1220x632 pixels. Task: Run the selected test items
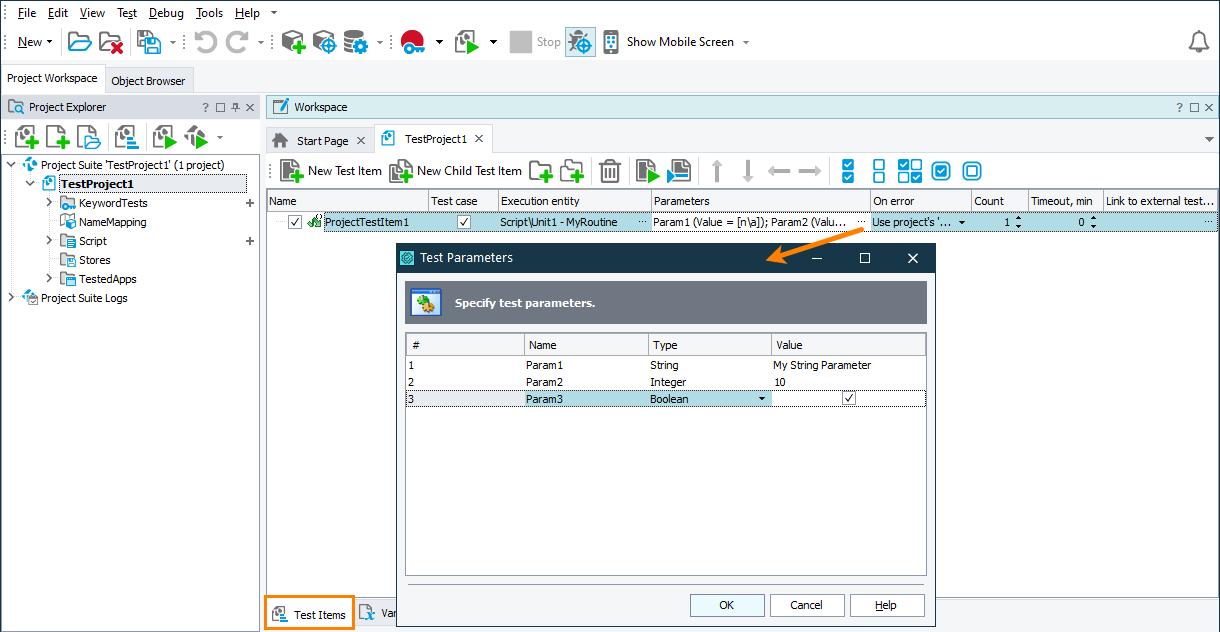click(646, 171)
